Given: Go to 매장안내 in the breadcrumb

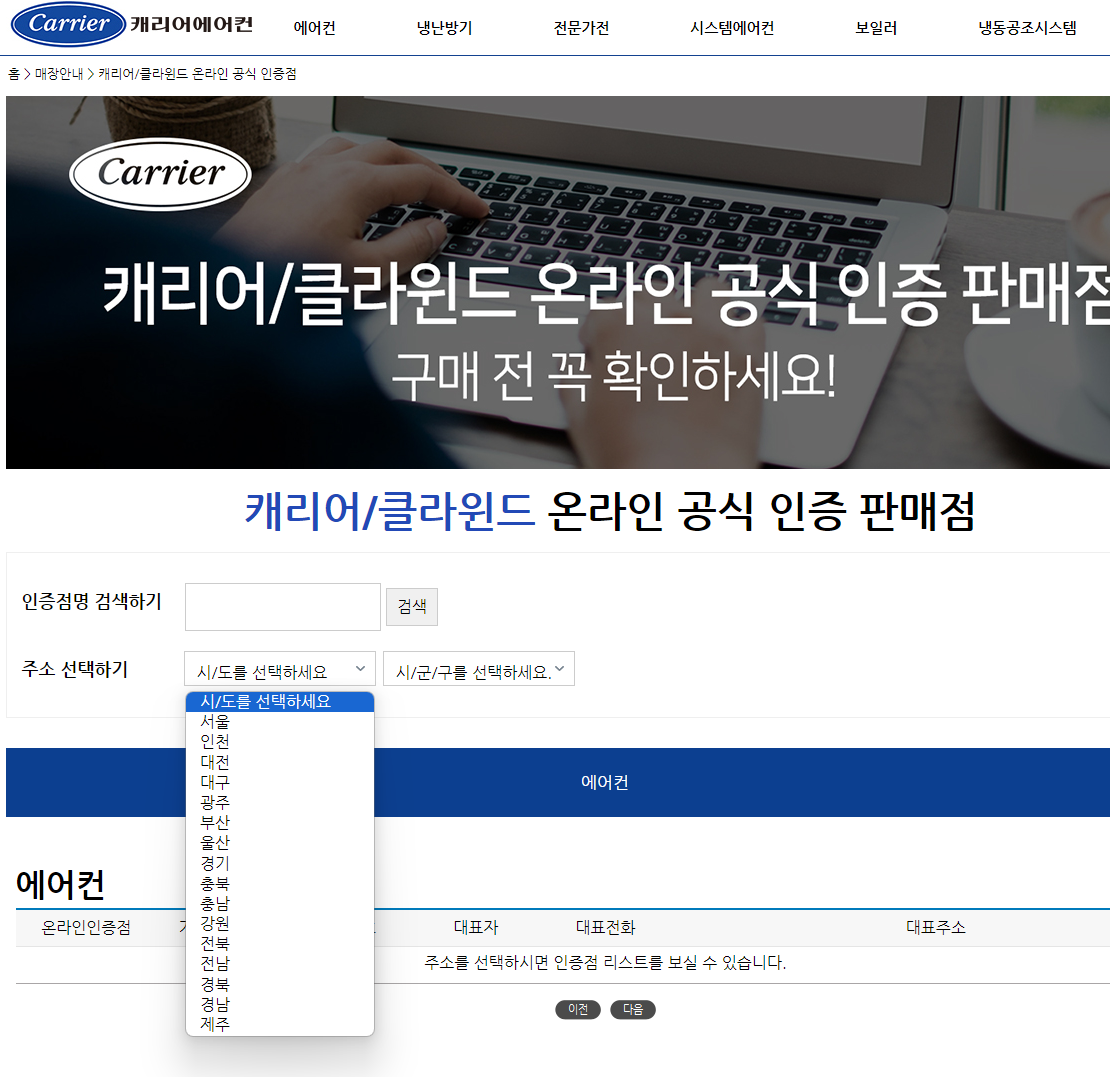Looking at the screenshot, I should (59, 74).
